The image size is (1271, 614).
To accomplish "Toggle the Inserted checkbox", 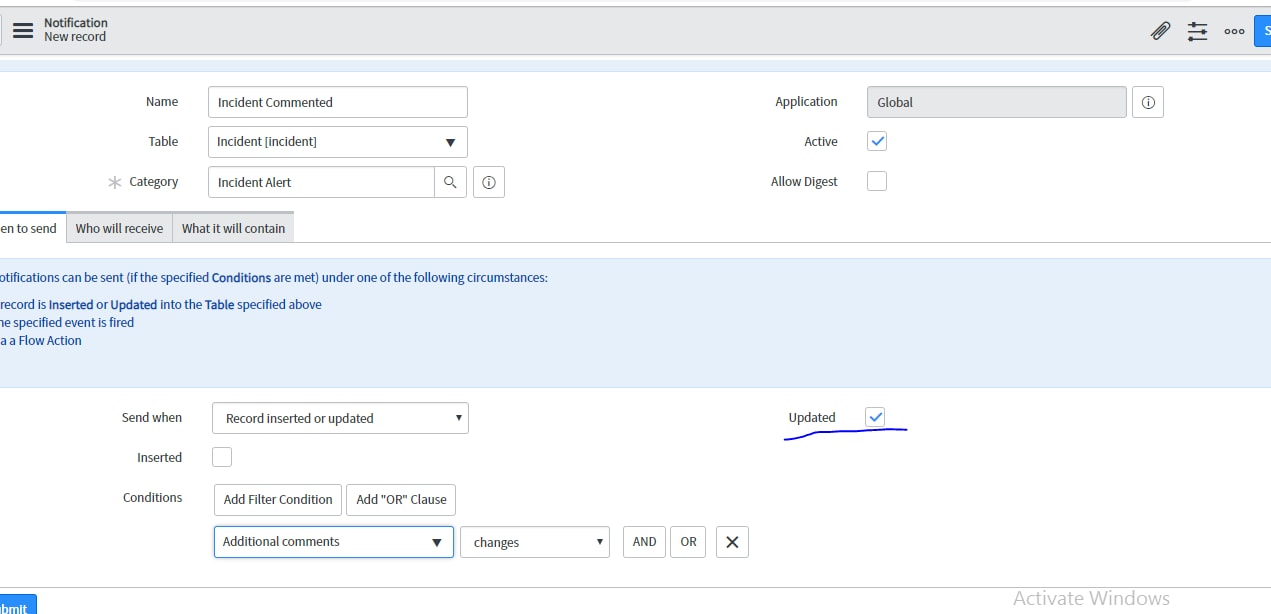I will [x=221, y=456].
